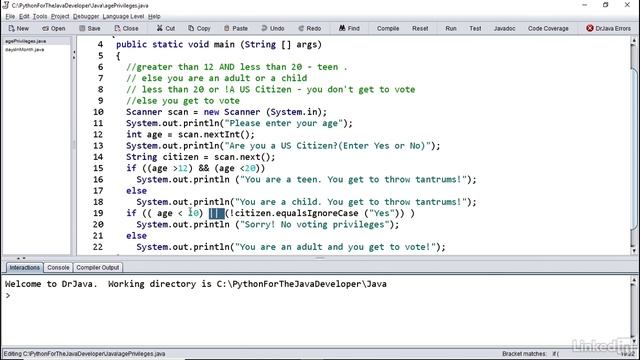
Task: Open the Tools menu
Action: [x=40, y=16]
